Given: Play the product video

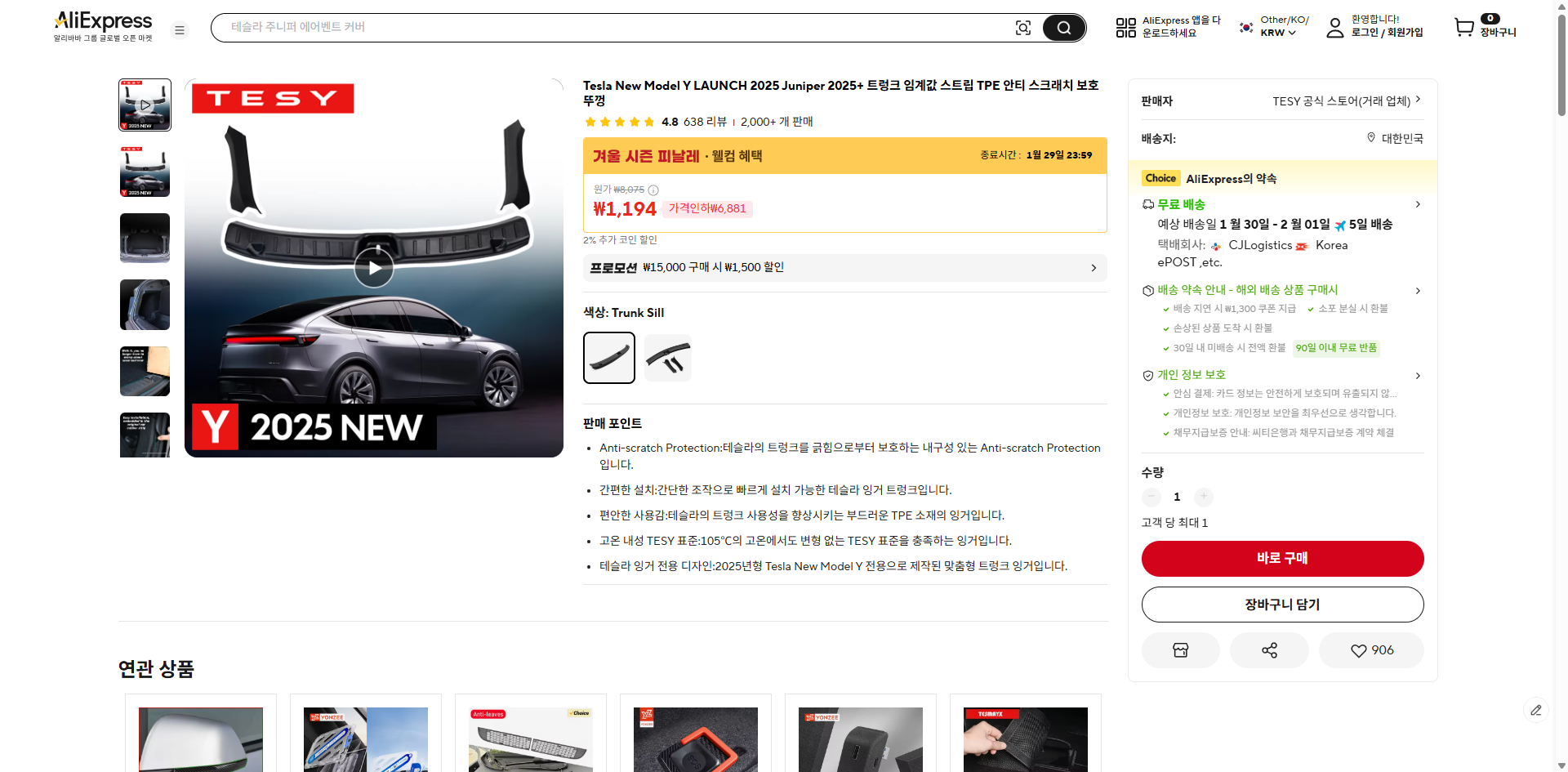Looking at the screenshot, I should [374, 268].
